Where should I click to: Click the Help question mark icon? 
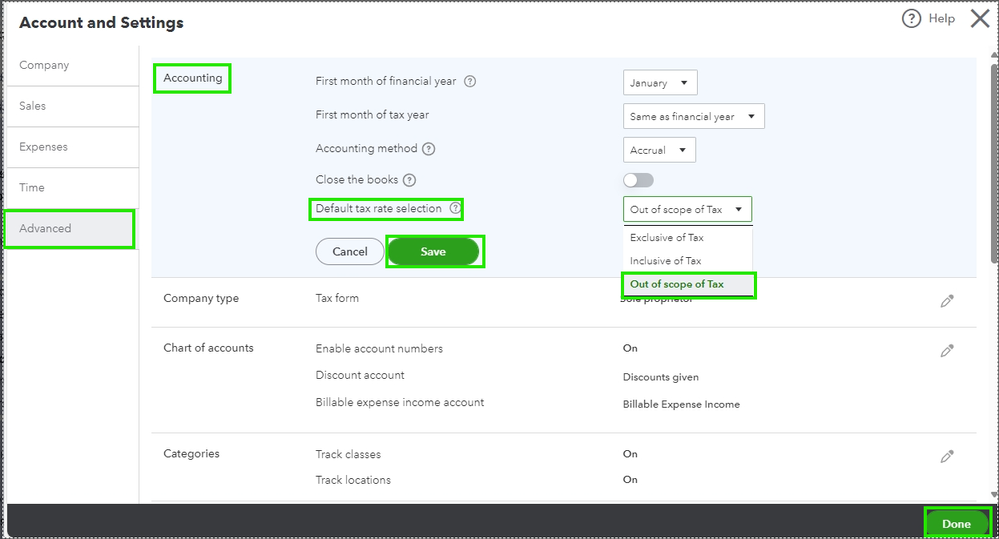[x=911, y=19]
